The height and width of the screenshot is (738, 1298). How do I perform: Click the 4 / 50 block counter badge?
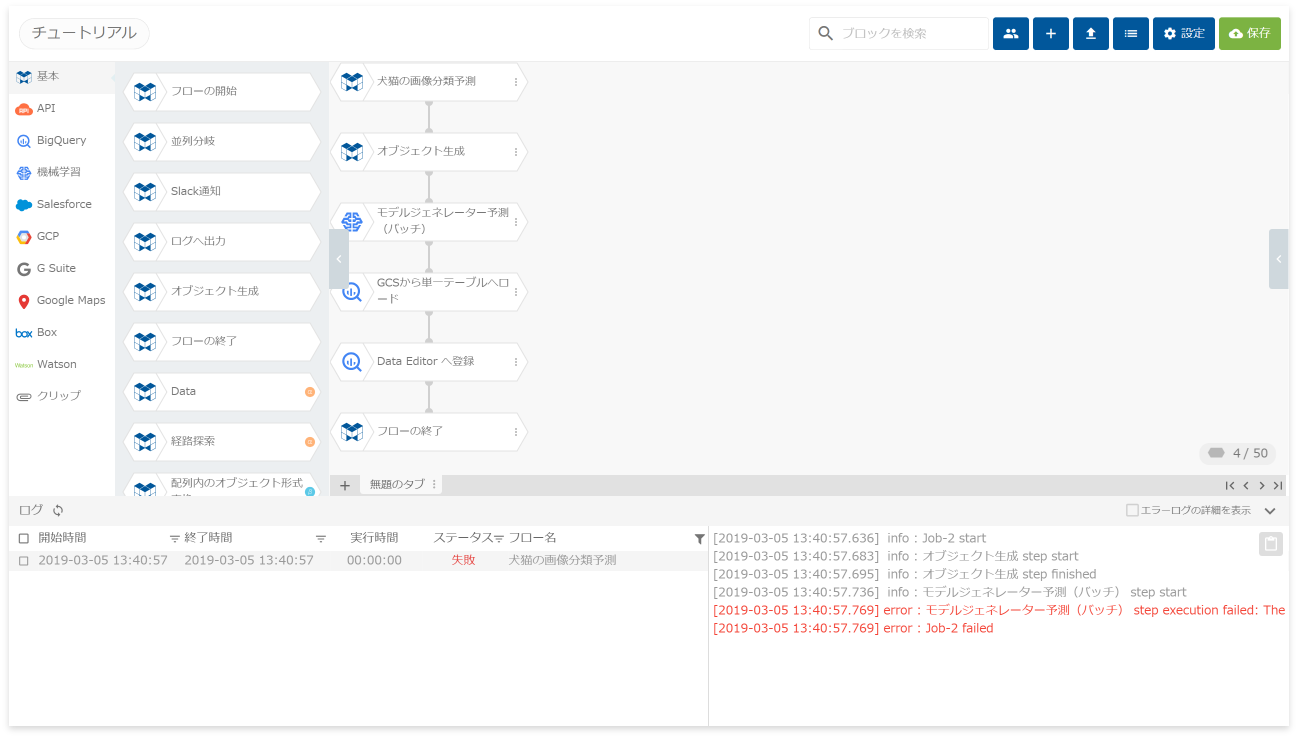(1238, 453)
